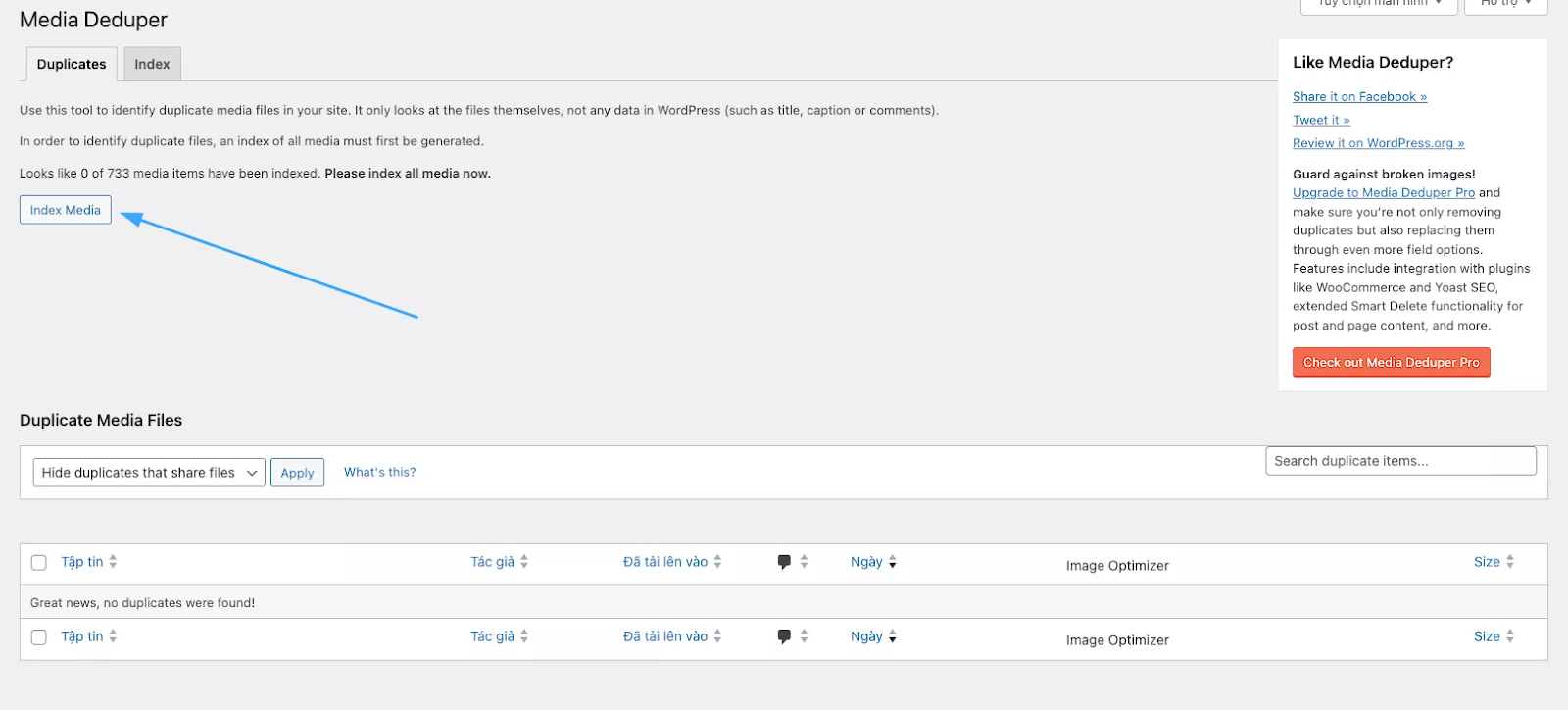Click the What's this? link
The height and width of the screenshot is (710, 1568).
pyautogui.click(x=379, y=473)
